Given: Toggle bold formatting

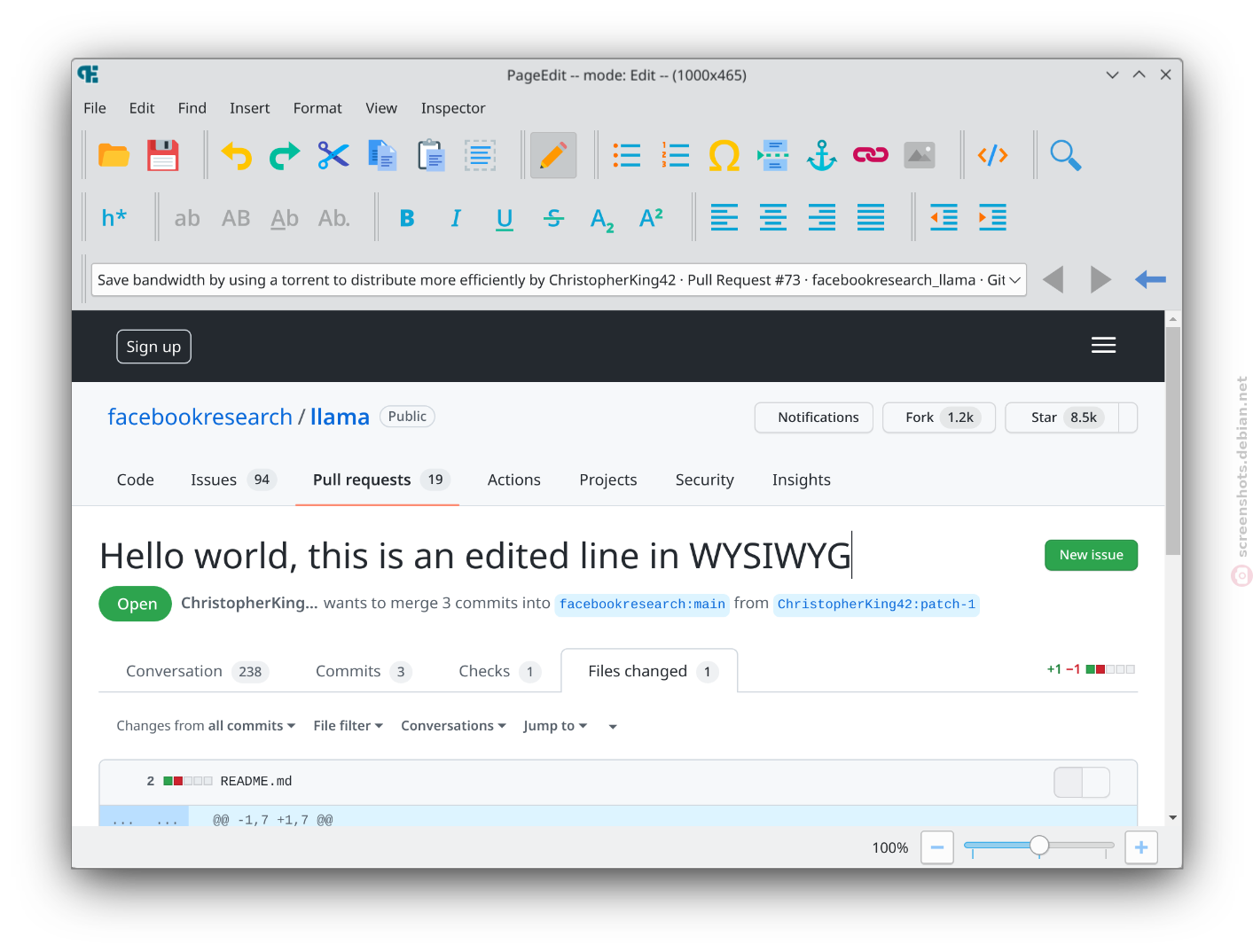Looking at the screenshot, I should click(407, 217).
